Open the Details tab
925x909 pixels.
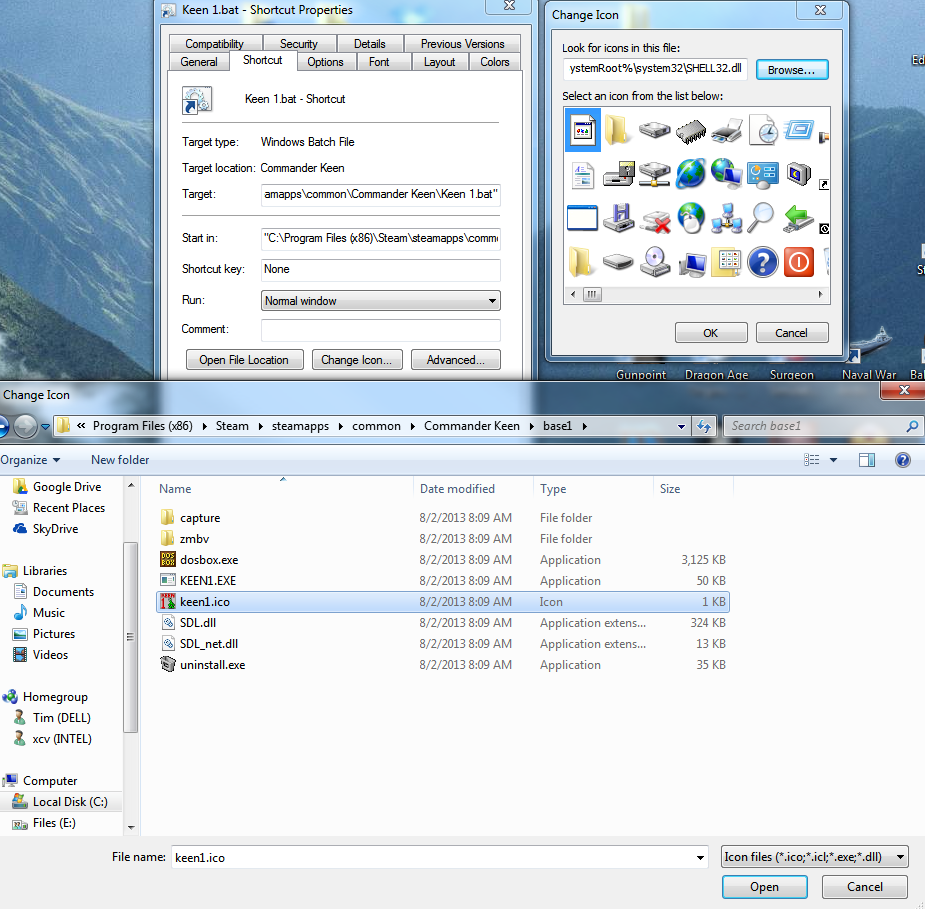369,44
